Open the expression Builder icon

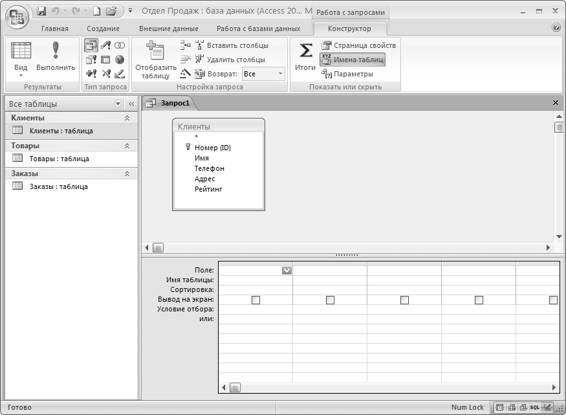pyautogui.click(x=185, y=74)
